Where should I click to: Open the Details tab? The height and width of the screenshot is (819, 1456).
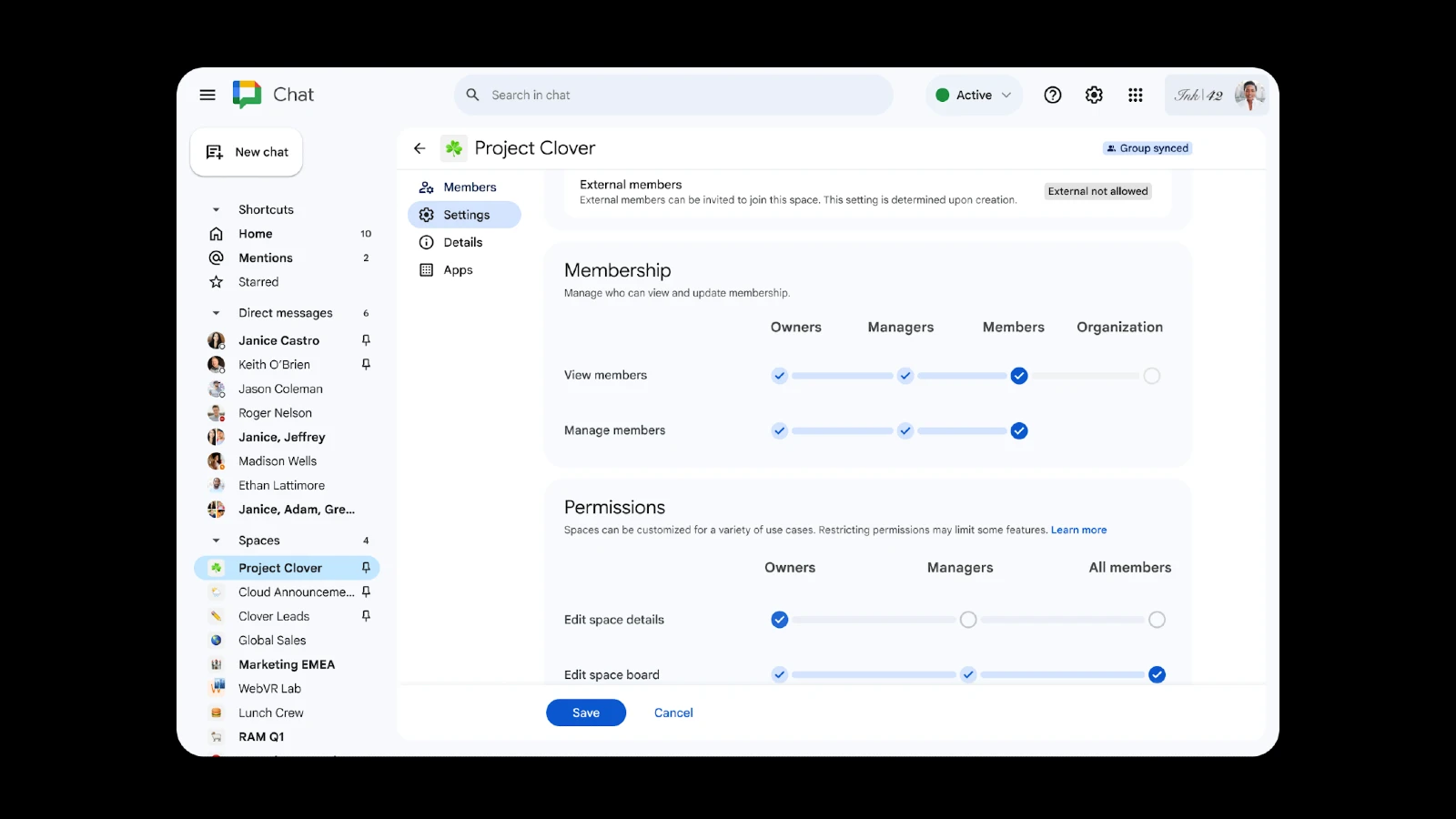point(464,242)
